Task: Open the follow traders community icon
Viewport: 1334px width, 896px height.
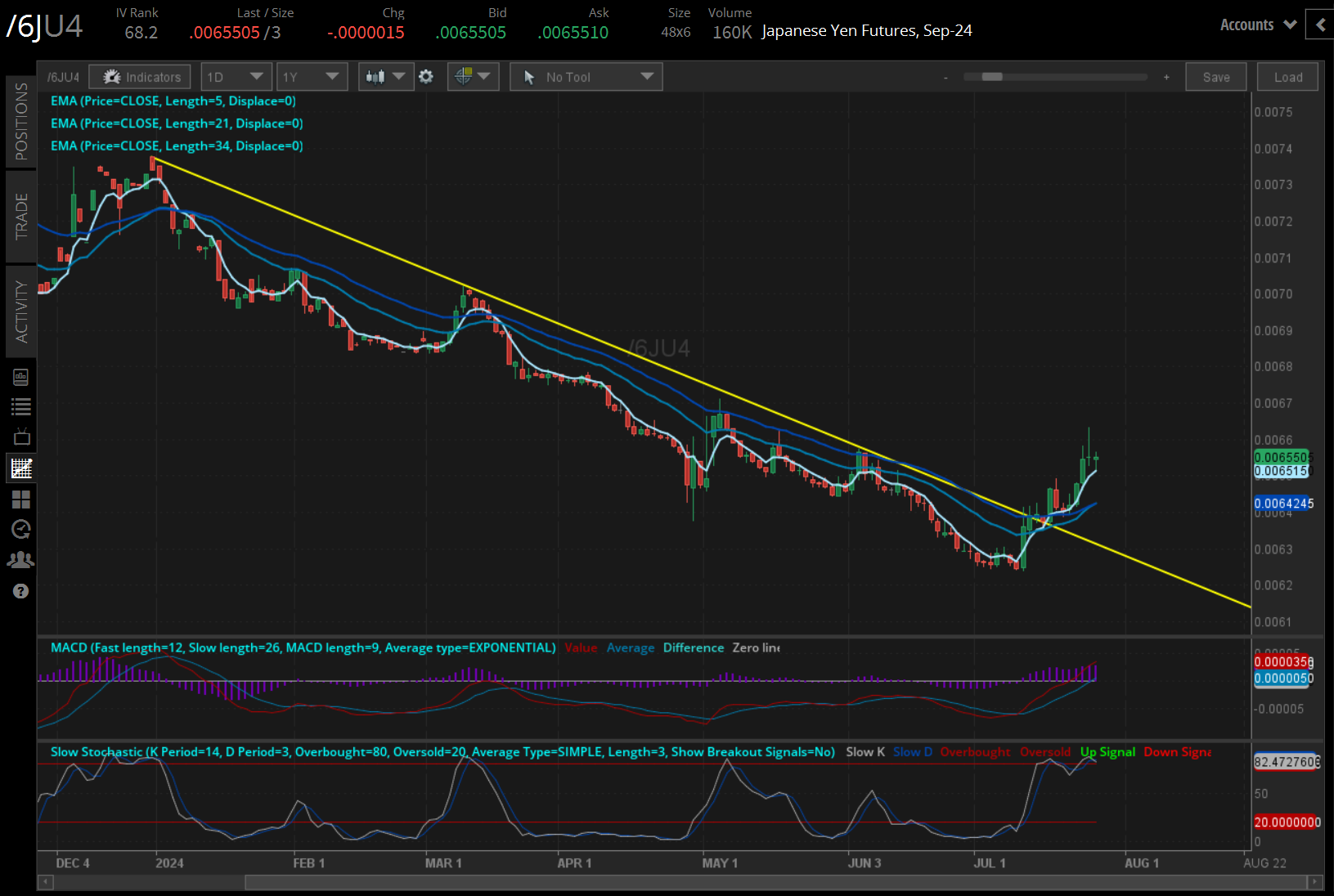Action: 21,559
